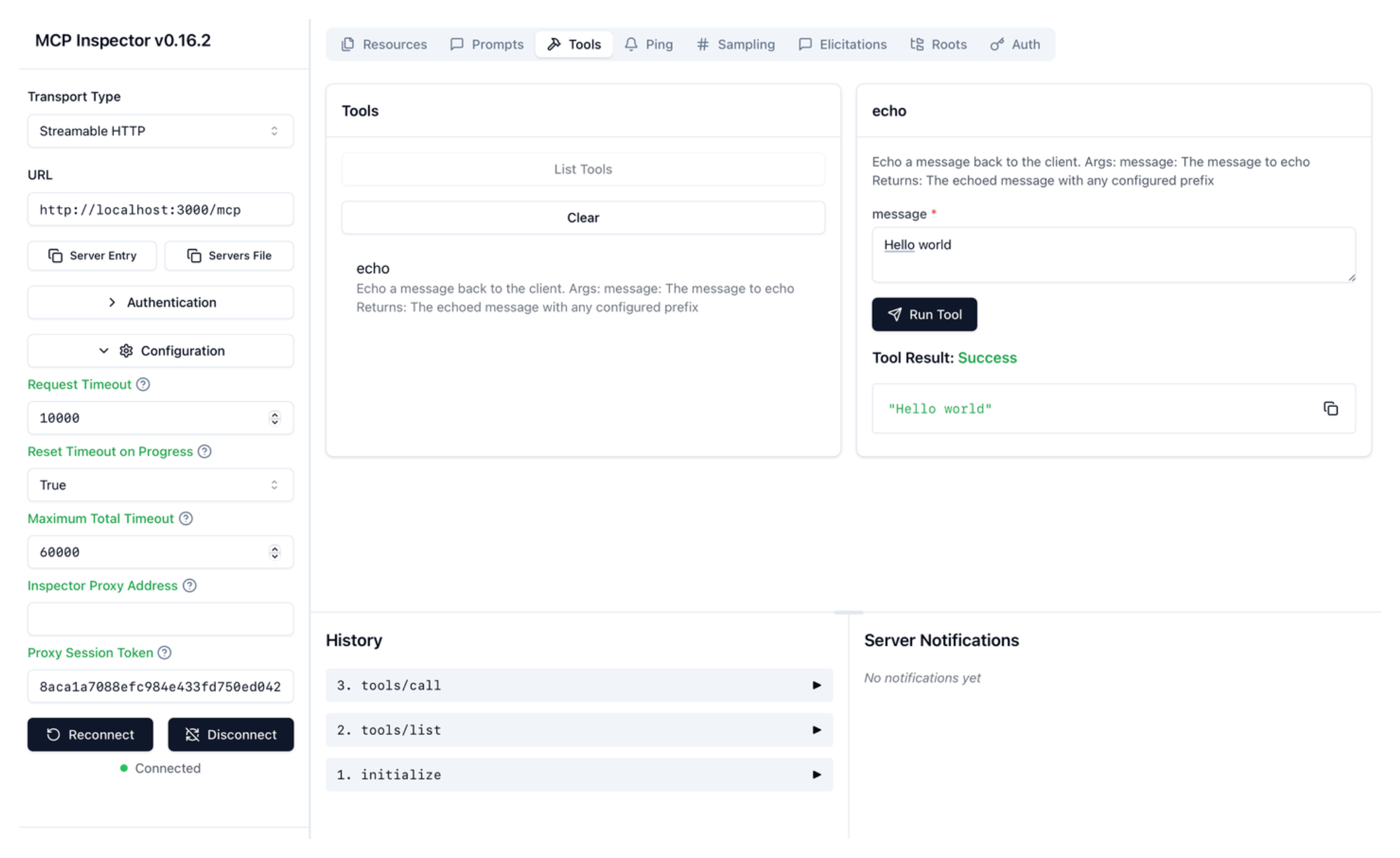Click the Request Timeout help icon
This screenshot has width=1400, height=858.
click(143, 384)
